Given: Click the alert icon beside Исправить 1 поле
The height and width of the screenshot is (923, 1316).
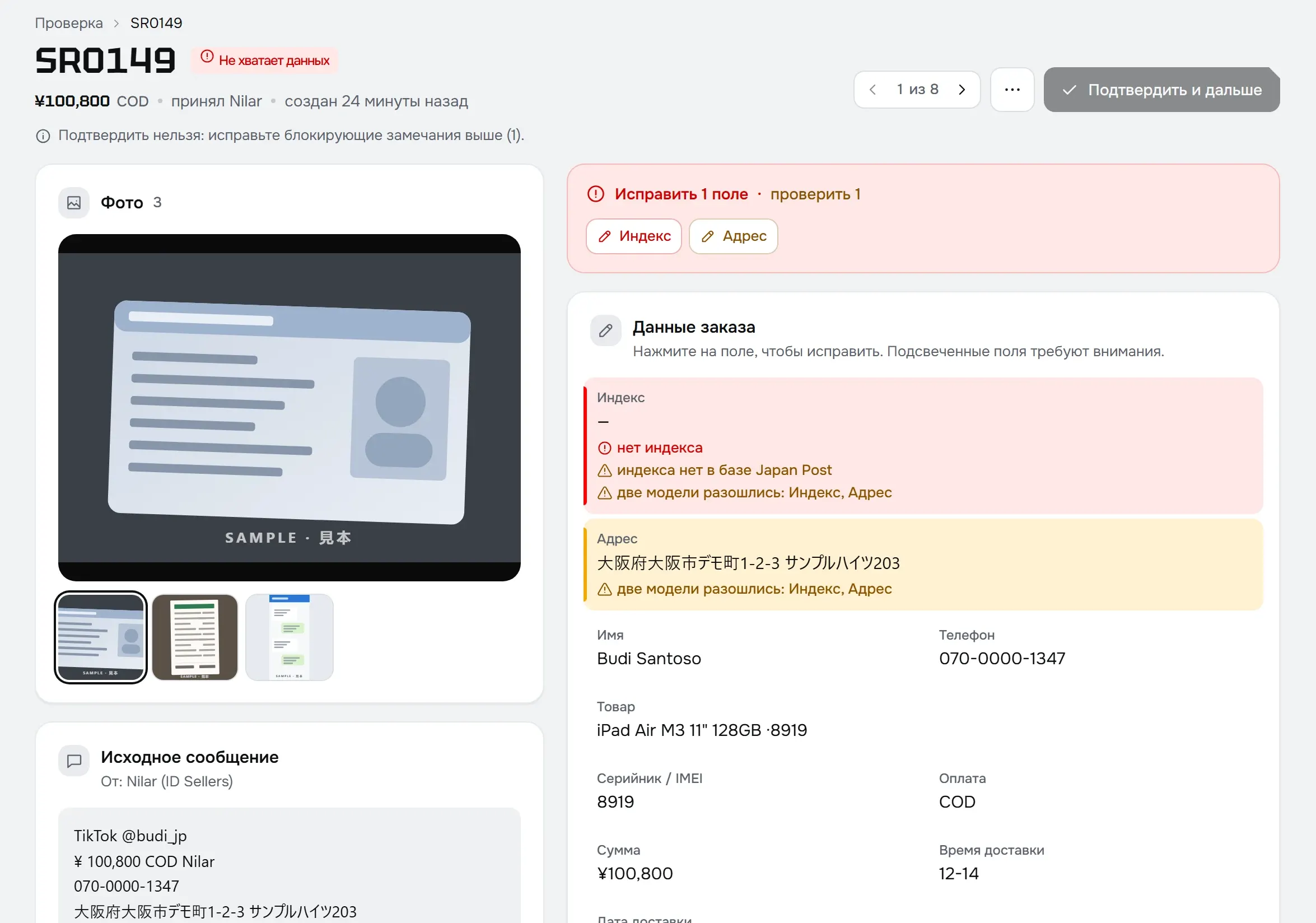Looking at the screenshot, I should [595, 194].
